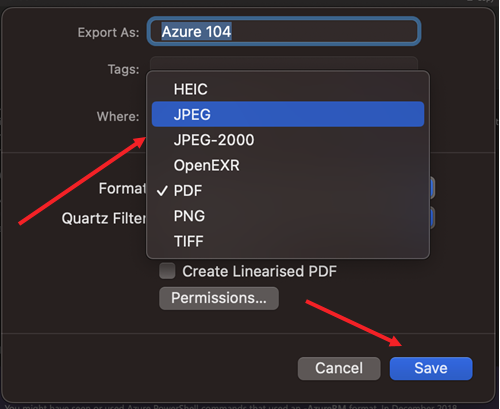Click the Where label
Image resolution: width=500 pixels, height=409 pixels.
(118, 117)
